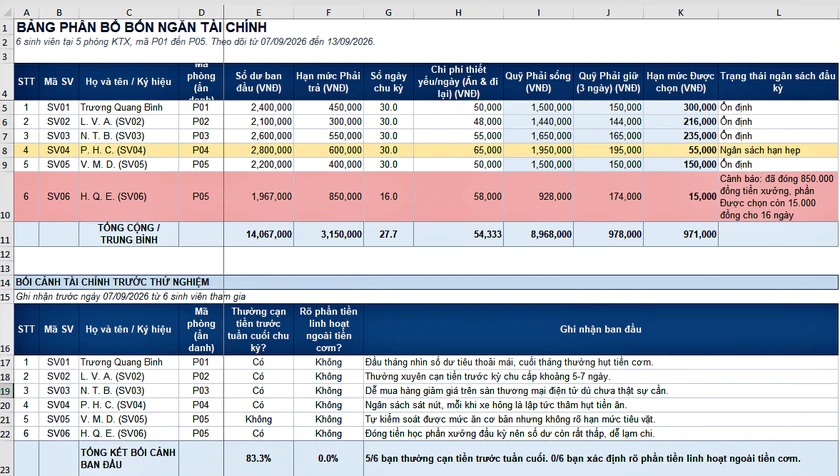The height and width of the screenshot is (476, 840).
Task: Click header 'Quỹ Phải sống (VNĐ)'
Action: (538, 82)
